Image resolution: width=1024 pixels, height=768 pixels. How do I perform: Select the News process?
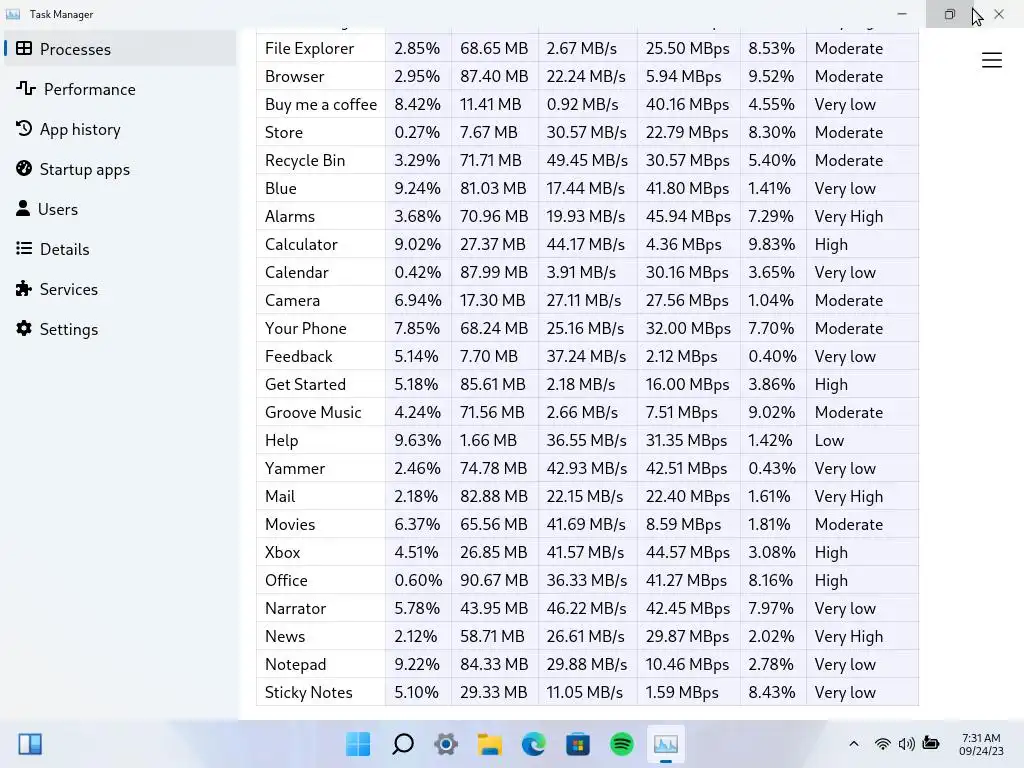coord(587,636)
